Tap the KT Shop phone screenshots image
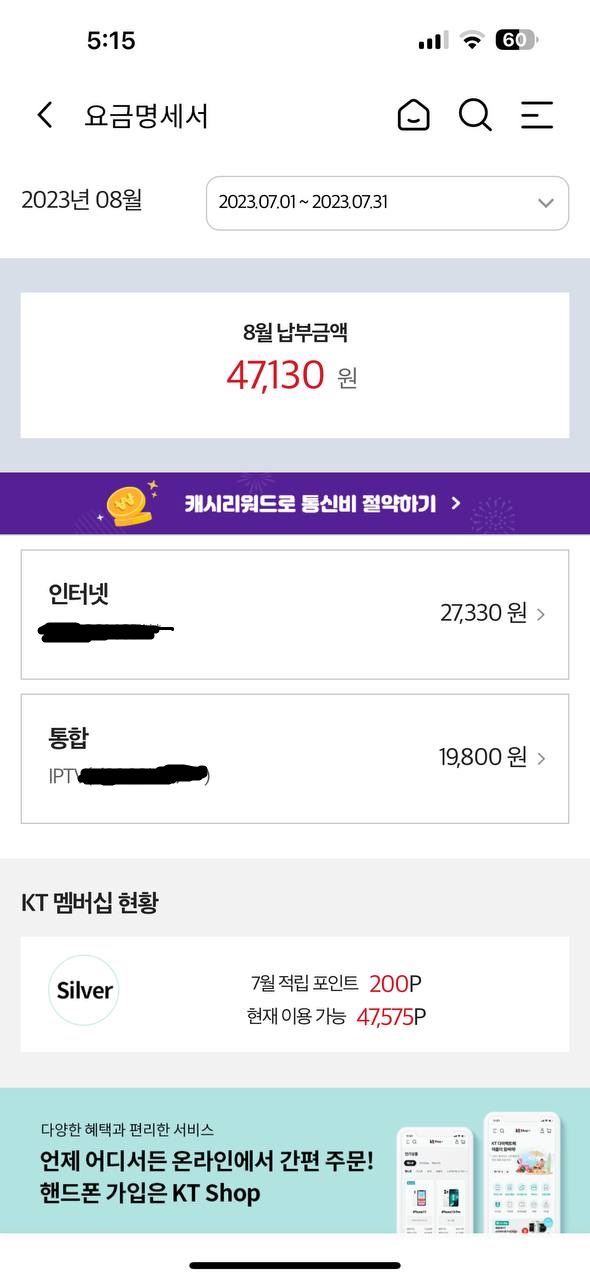 tap(480, 1172)
